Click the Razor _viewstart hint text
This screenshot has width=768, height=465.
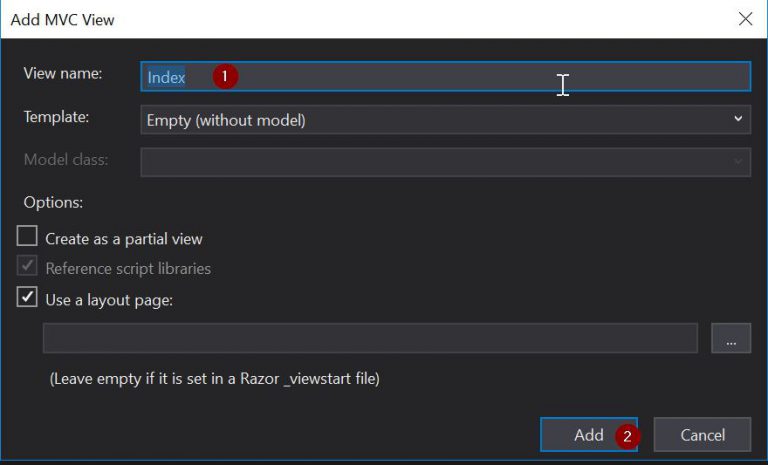(214, 379)
